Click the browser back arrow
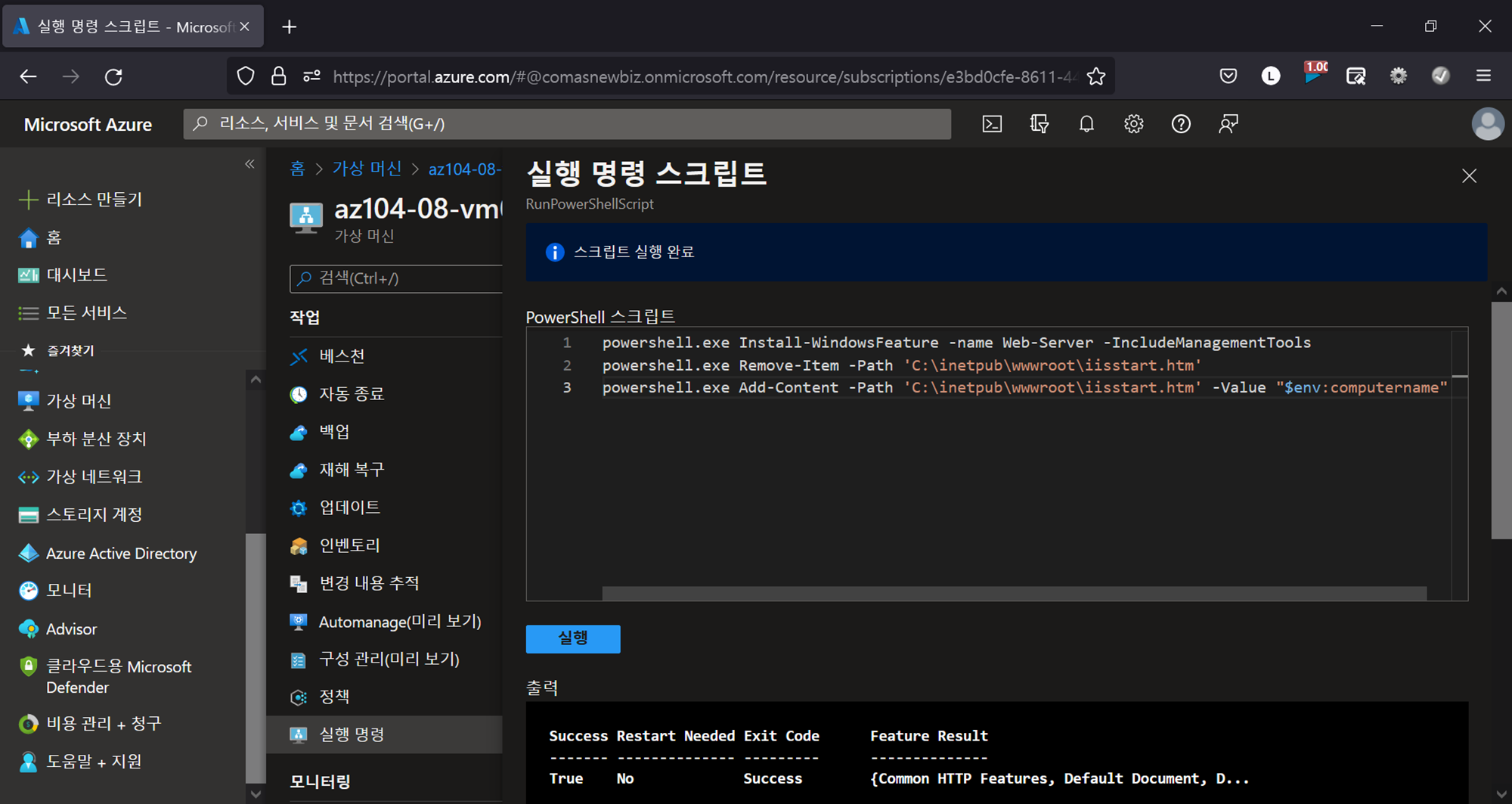This screenshot has height=804, width=1512. click(x=28, y=76)
